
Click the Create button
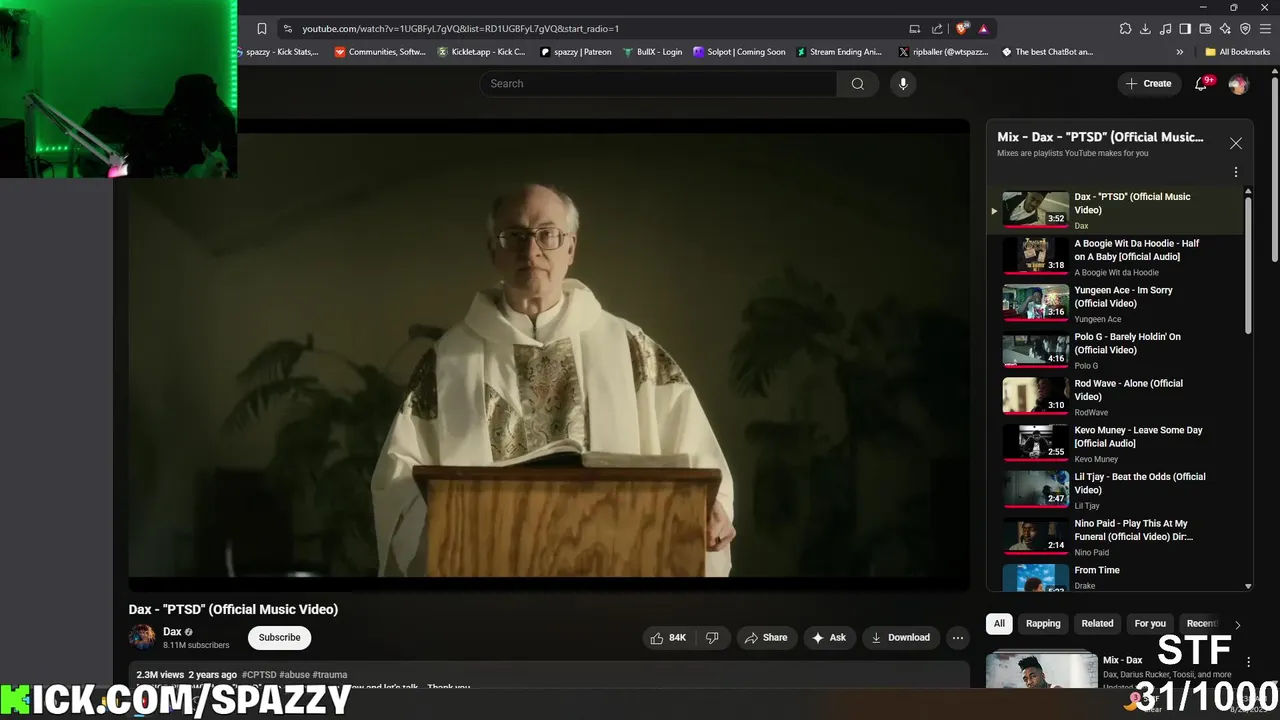[x=1149, y=84]
